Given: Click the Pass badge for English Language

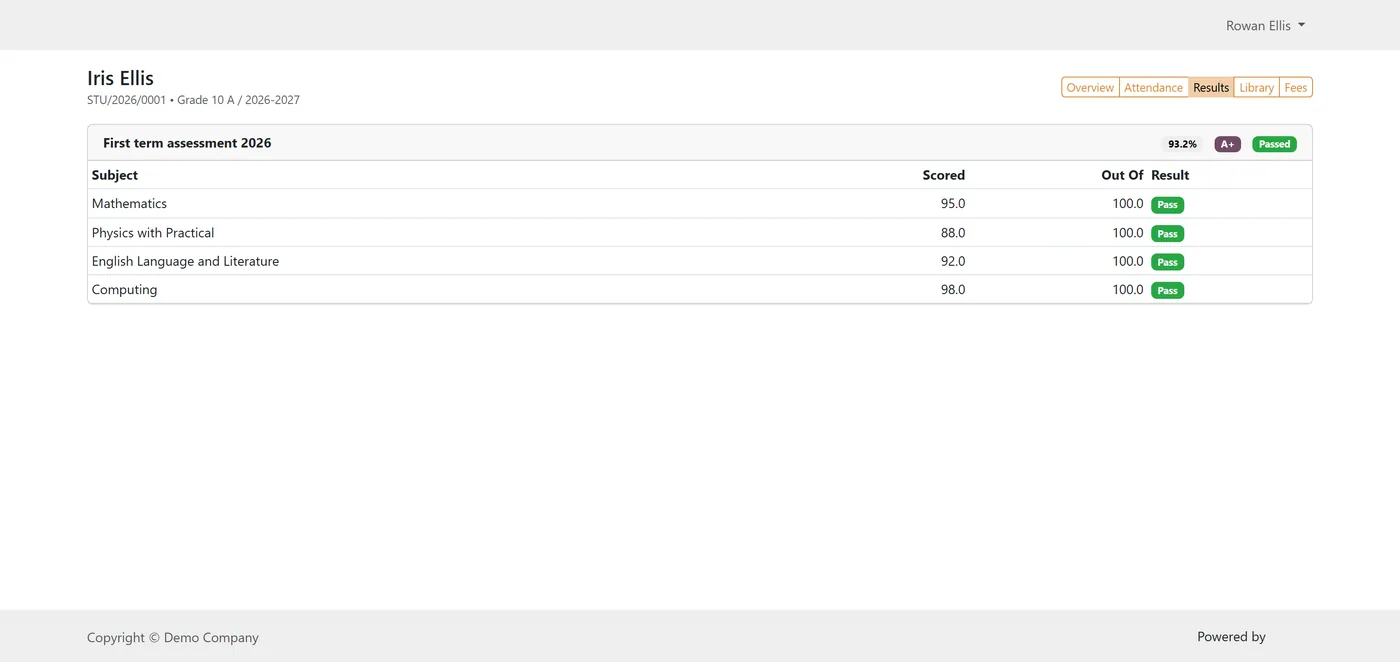Looking at the screenshot, I should pyautogui.click(x=1167, y=262).
